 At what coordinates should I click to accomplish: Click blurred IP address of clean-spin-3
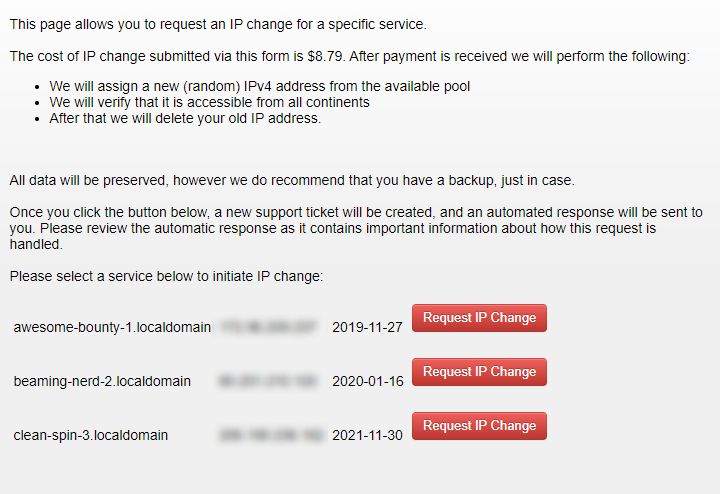(268, 435)
